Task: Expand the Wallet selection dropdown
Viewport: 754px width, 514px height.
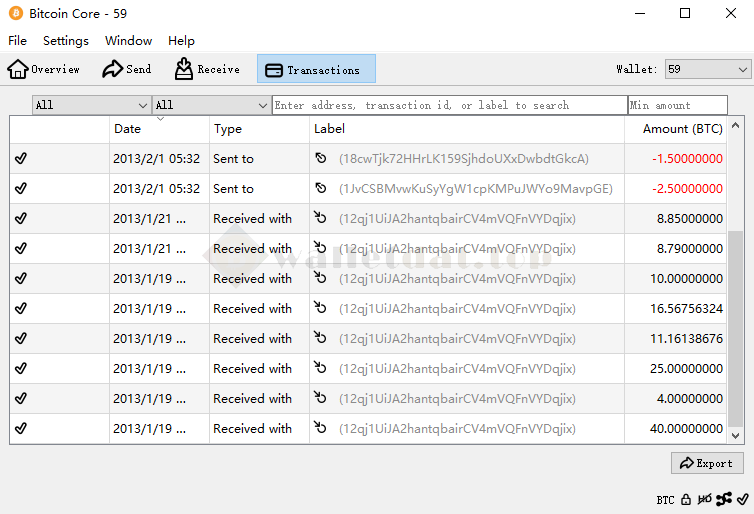Action: click(707, 69)
